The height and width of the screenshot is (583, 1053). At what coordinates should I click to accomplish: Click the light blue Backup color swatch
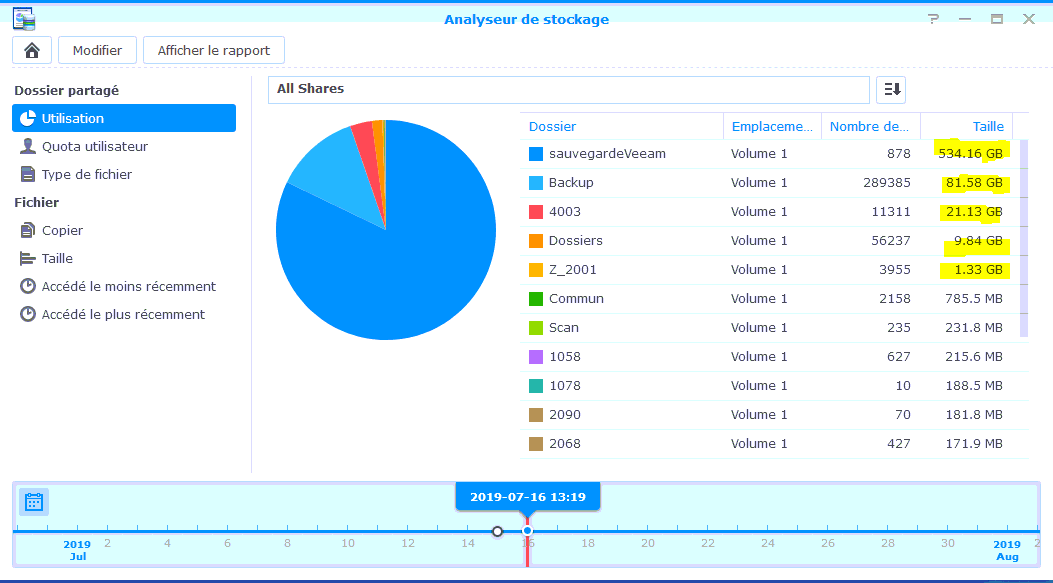pyautogui.click(x=536, y=183)
